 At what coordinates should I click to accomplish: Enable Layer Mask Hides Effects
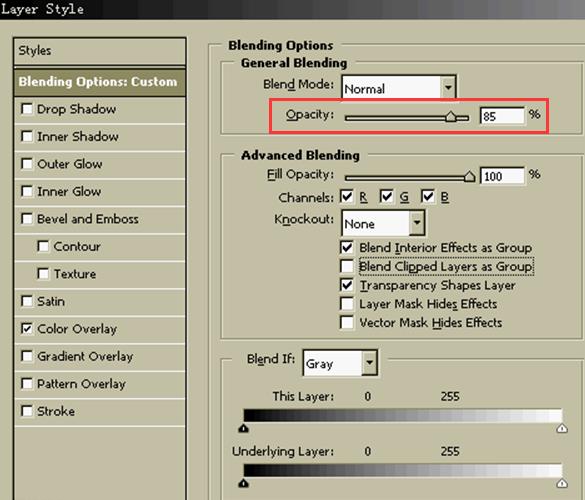point(347,304)
